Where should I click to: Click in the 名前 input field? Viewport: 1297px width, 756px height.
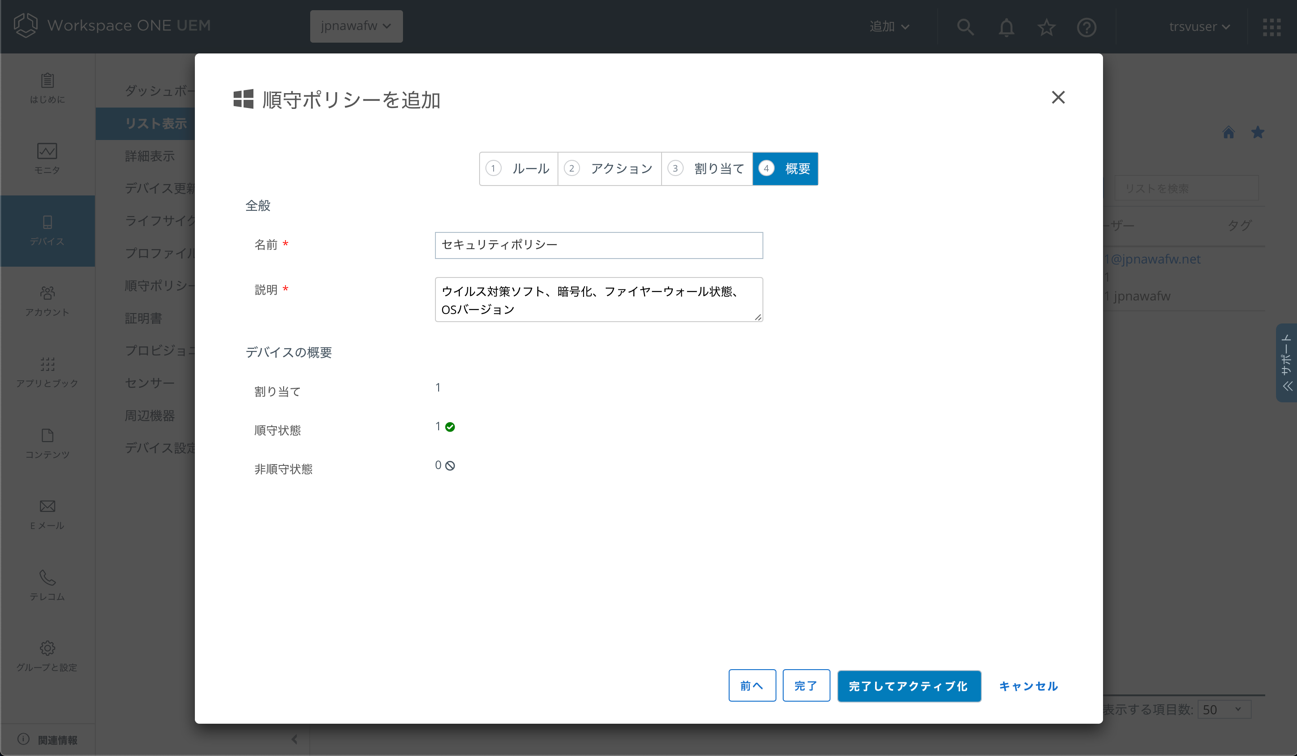click(599, 245)
